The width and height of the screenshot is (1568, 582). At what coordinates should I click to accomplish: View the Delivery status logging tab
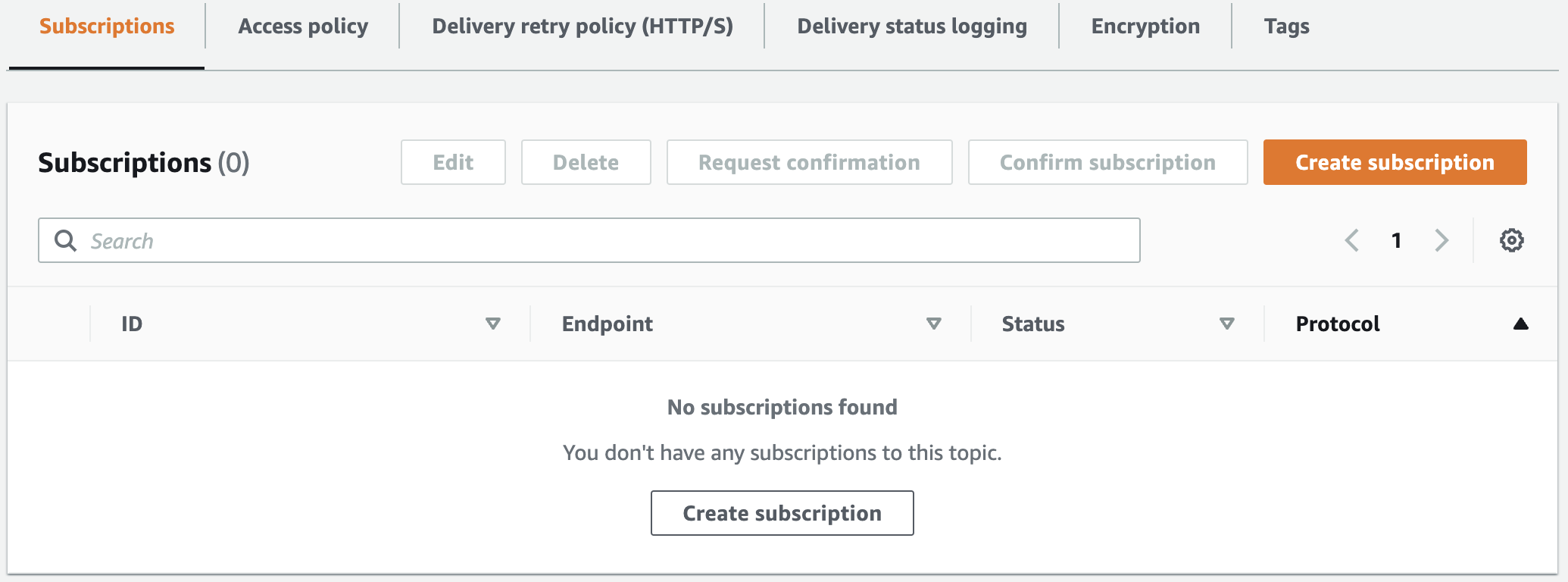tap(912, 26)
